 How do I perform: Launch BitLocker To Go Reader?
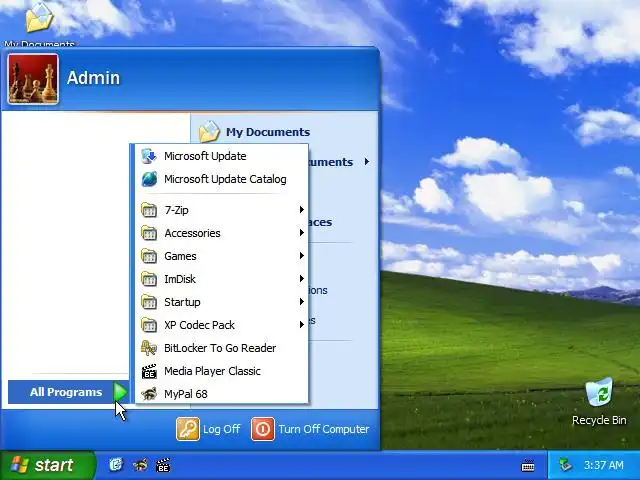coord(221,348)
